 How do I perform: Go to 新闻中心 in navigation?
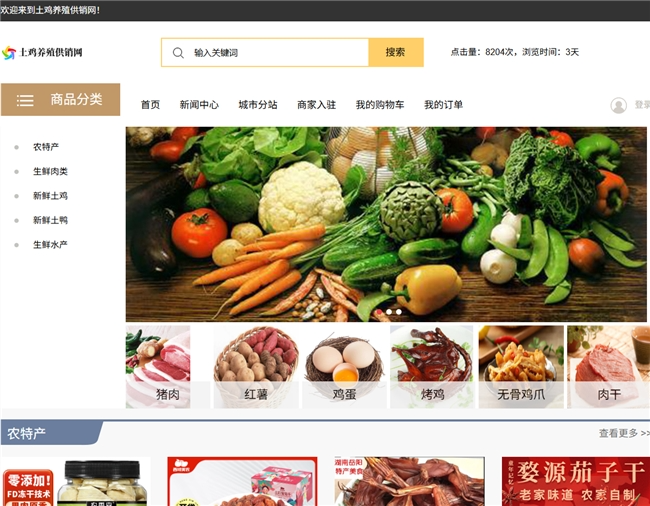(x=199, y=105)
